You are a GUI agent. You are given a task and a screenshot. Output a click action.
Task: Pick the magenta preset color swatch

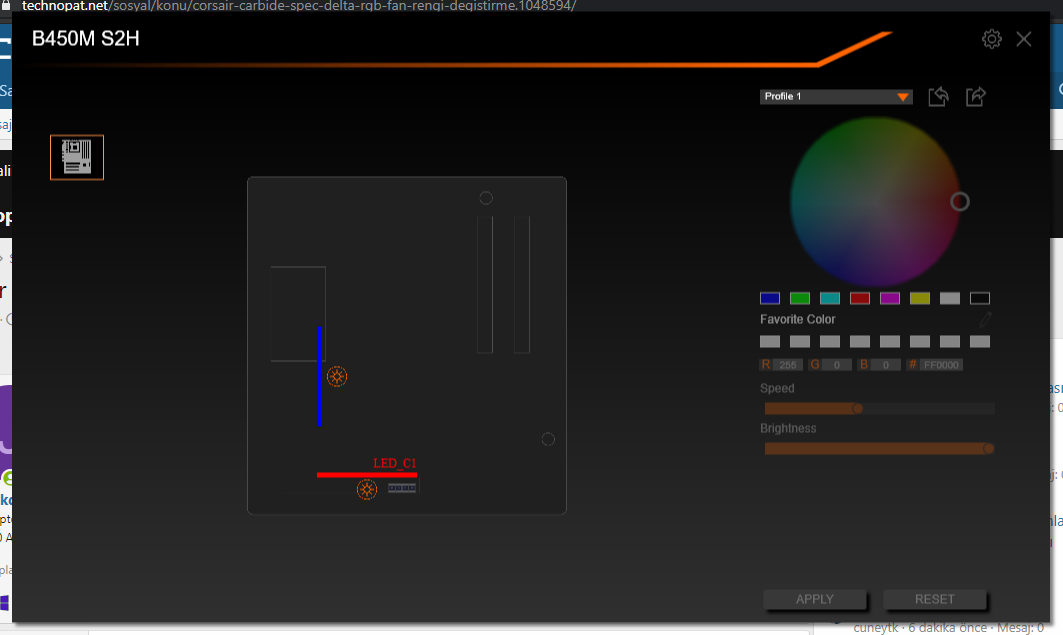click(889, 298)
